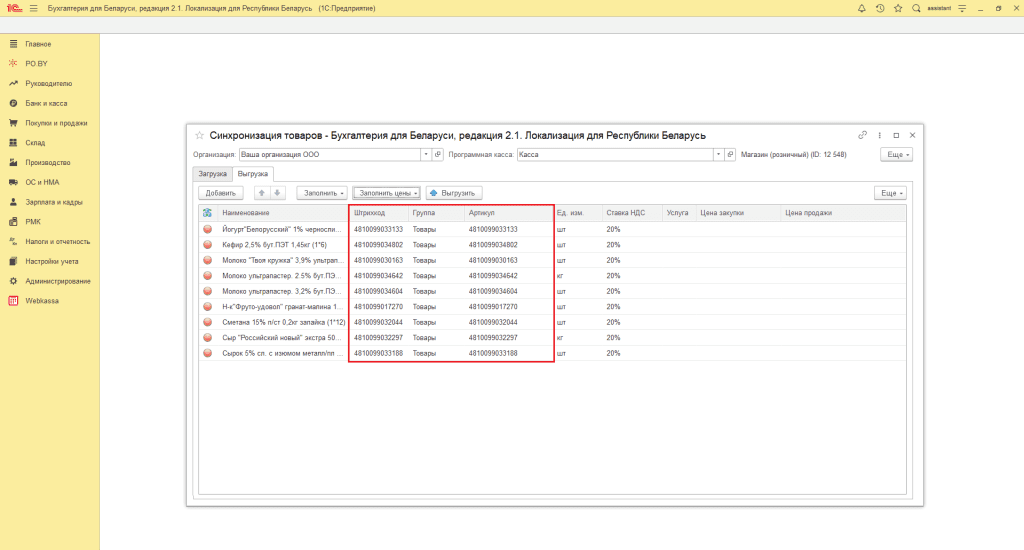Open Покупки и продажи section
The image size is (1024, 550).
[x=56, y=123]
